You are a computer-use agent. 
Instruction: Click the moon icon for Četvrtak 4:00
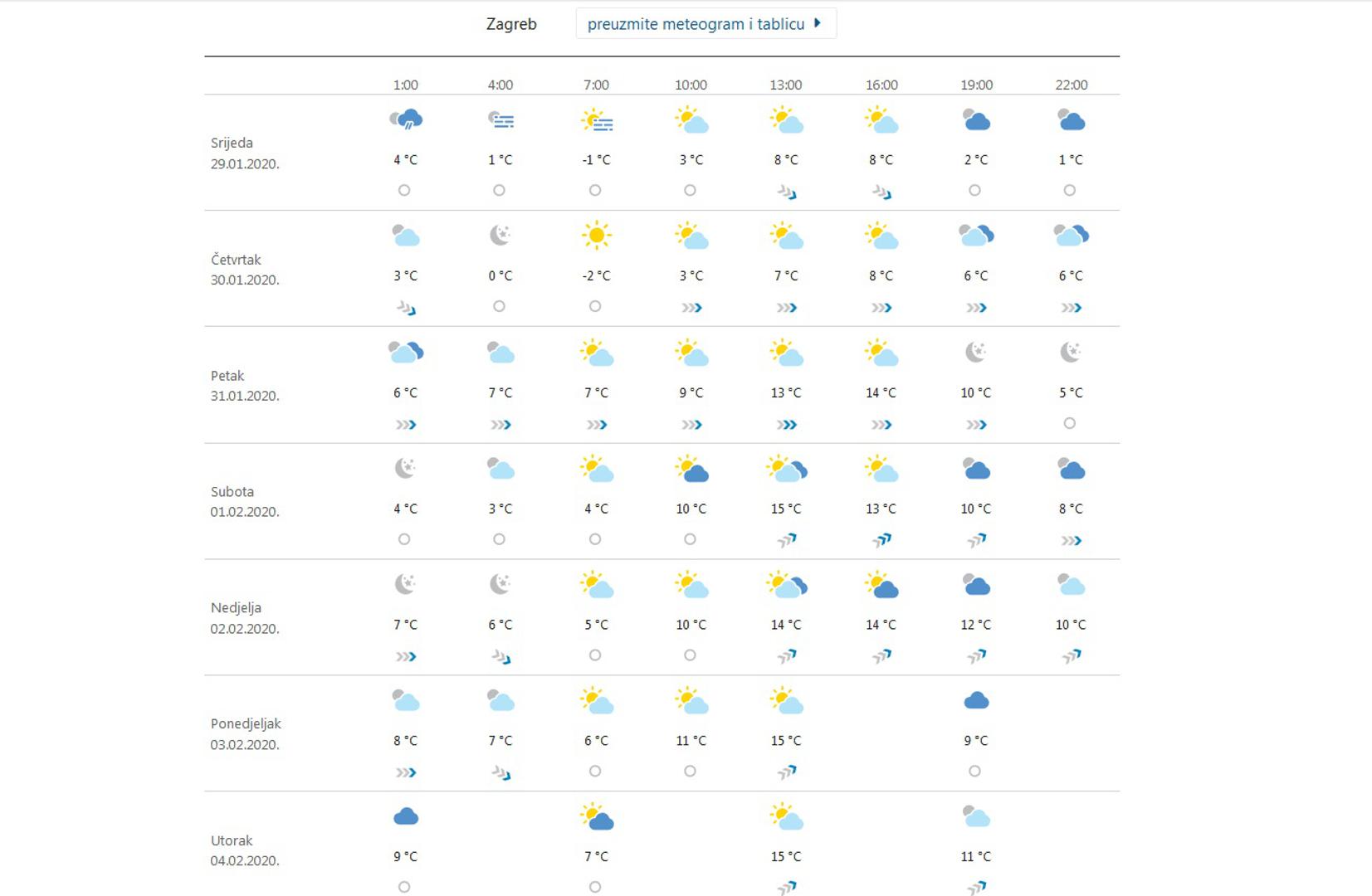tap(500, 236)
